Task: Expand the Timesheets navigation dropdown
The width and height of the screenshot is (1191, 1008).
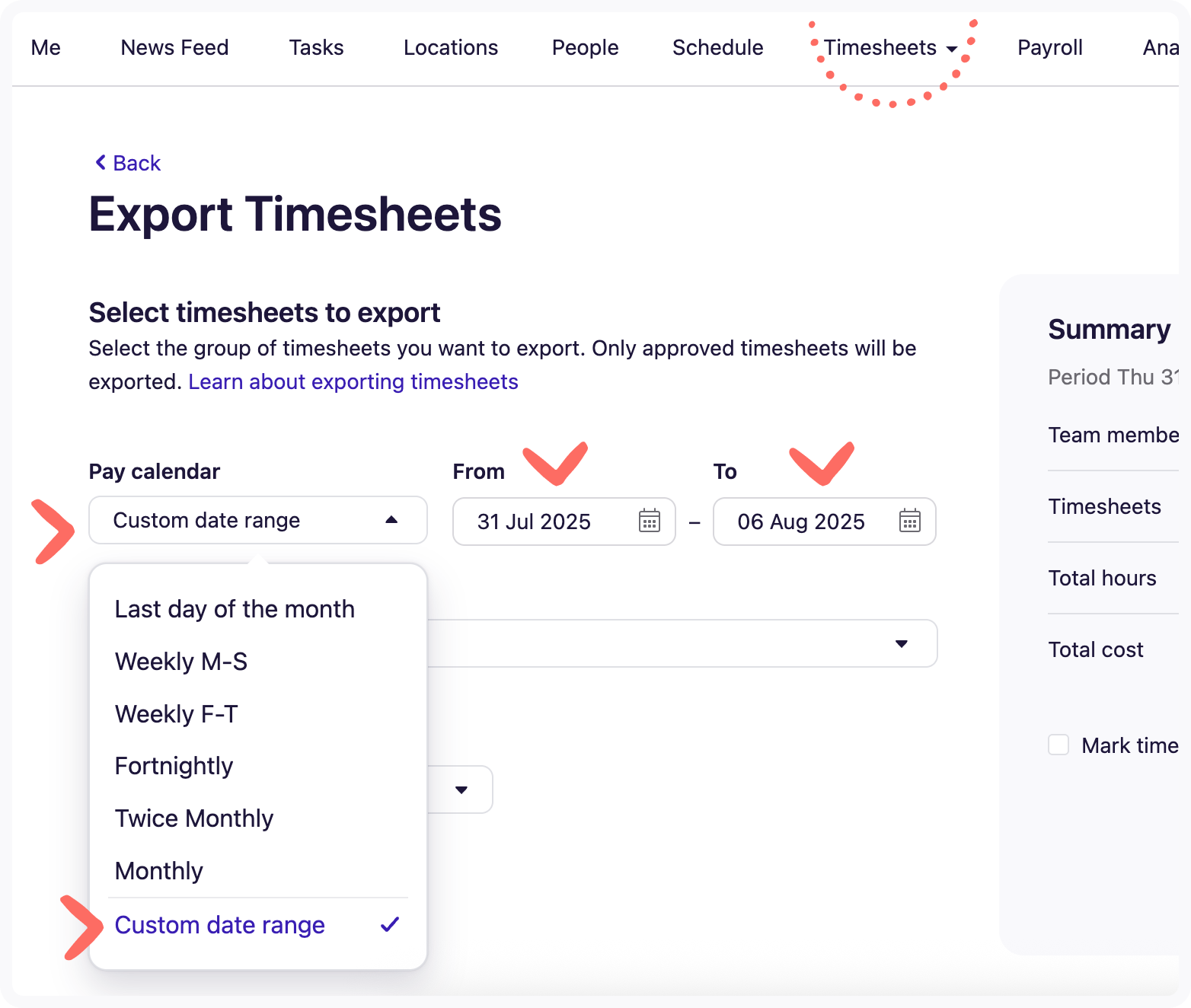Action: pyautogui.click(x=889, y=47)
